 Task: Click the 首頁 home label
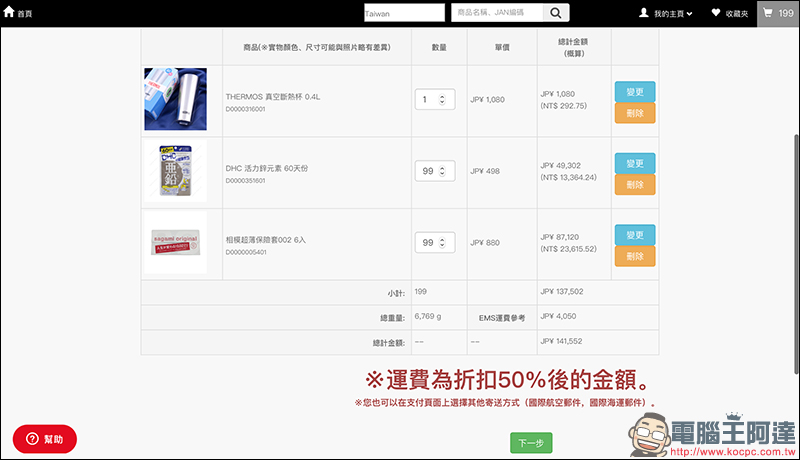click(x=24, y=14)
